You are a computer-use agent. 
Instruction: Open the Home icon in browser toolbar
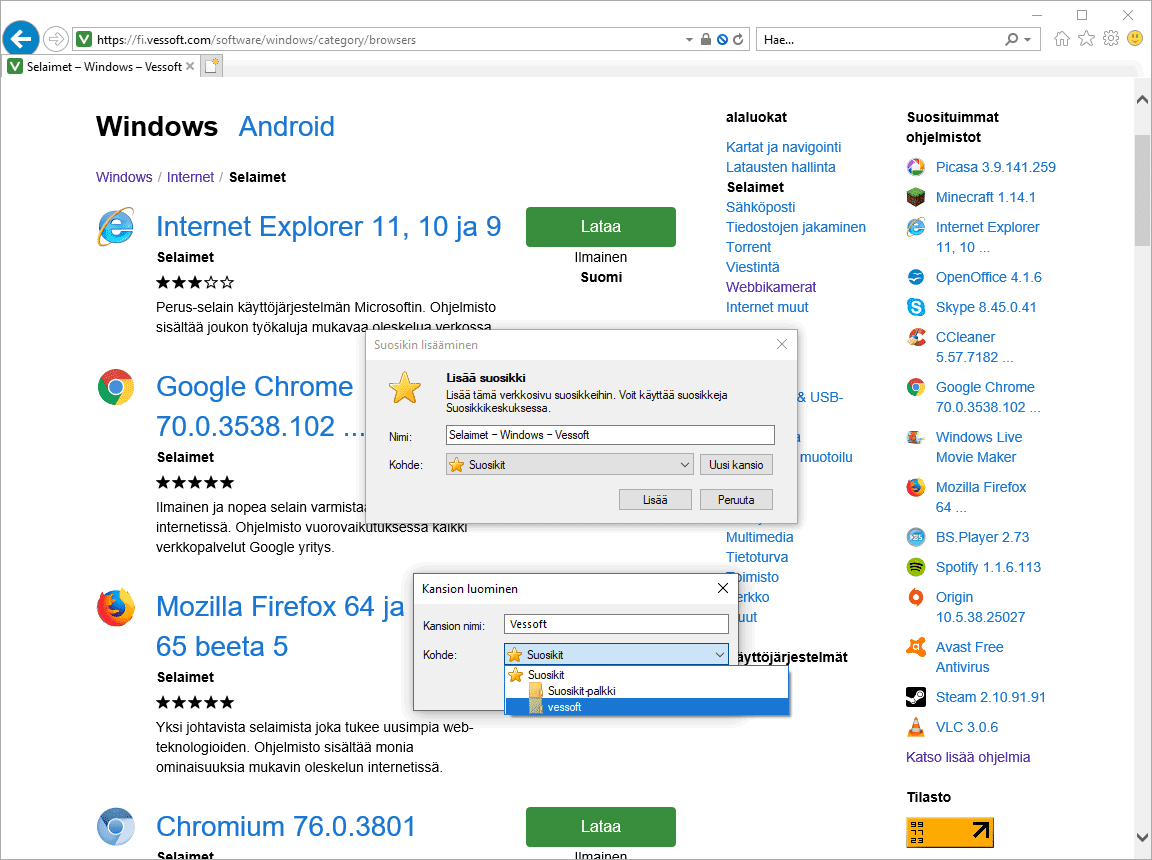click(1062, 39)
